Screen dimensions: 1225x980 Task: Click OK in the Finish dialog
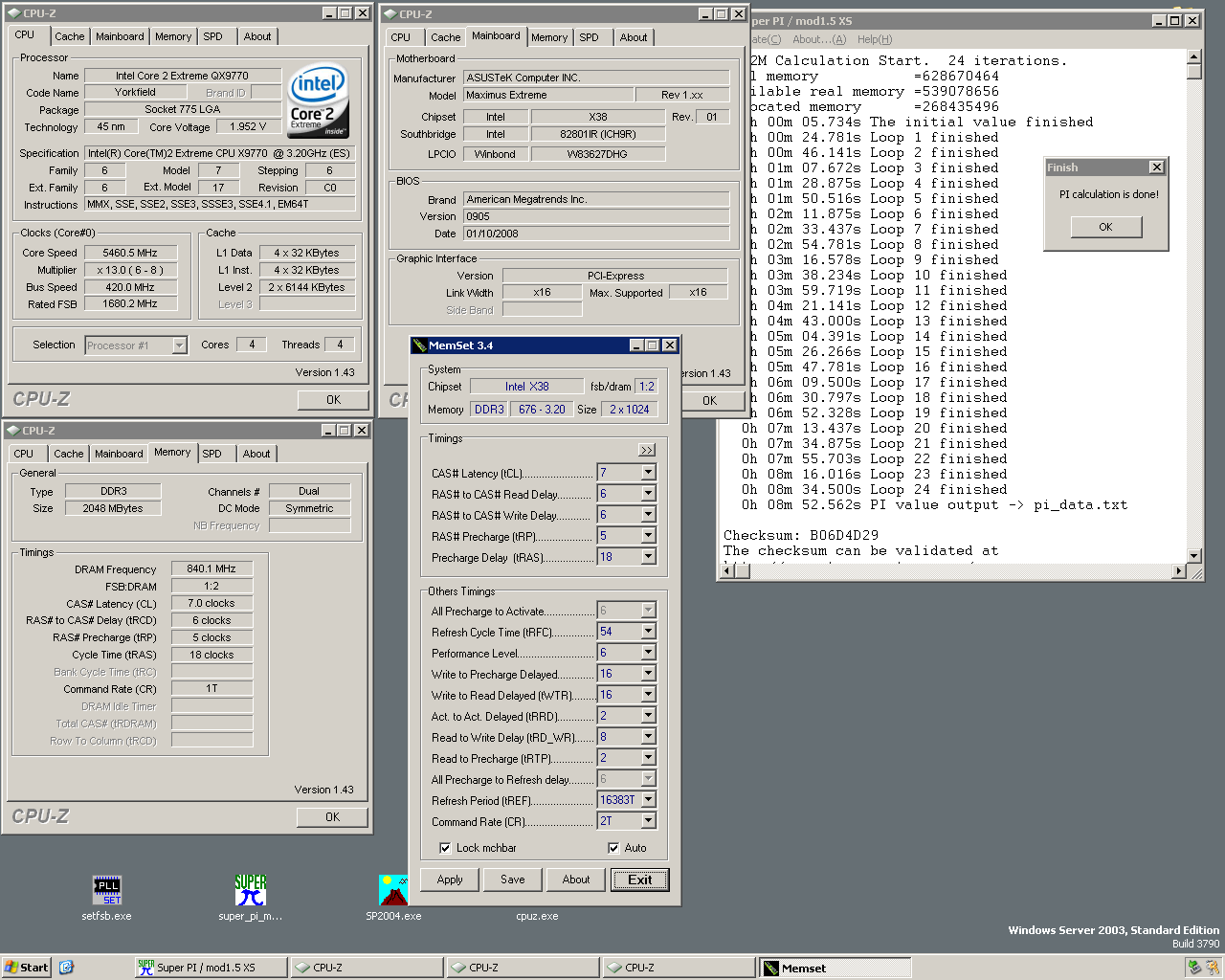coord(1105,227)
